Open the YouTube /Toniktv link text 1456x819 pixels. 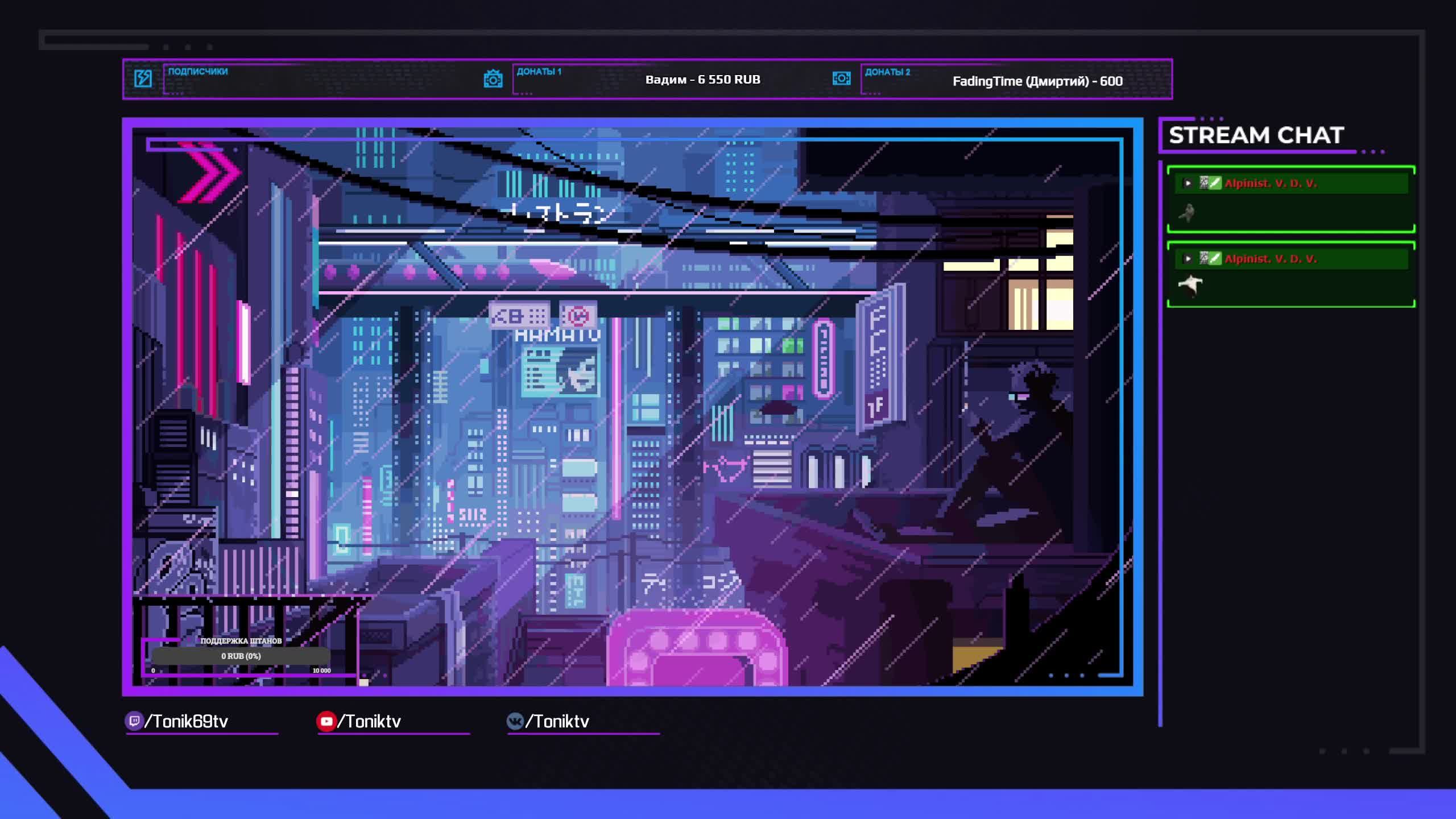370,722
